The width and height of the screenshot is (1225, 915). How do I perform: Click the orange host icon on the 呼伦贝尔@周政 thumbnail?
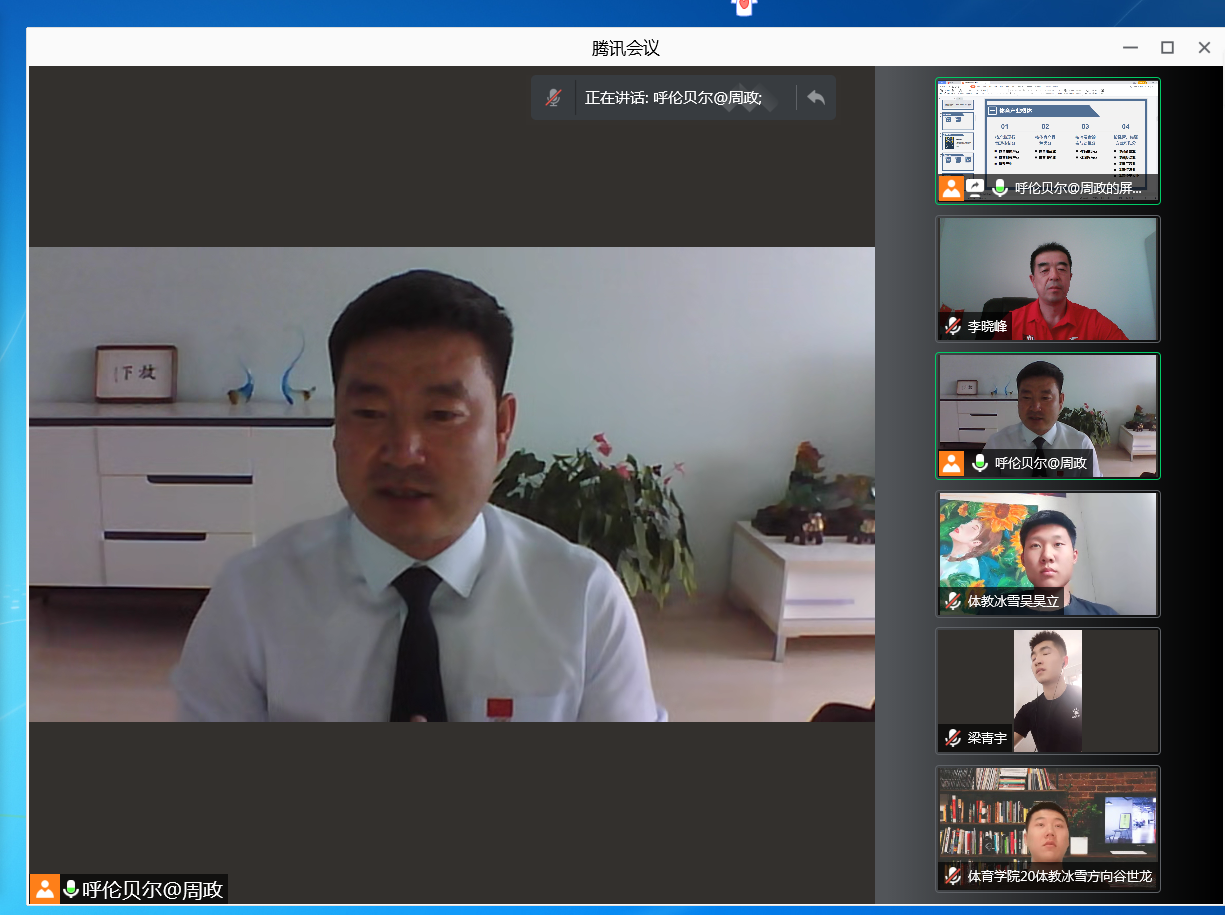(951, 463)
